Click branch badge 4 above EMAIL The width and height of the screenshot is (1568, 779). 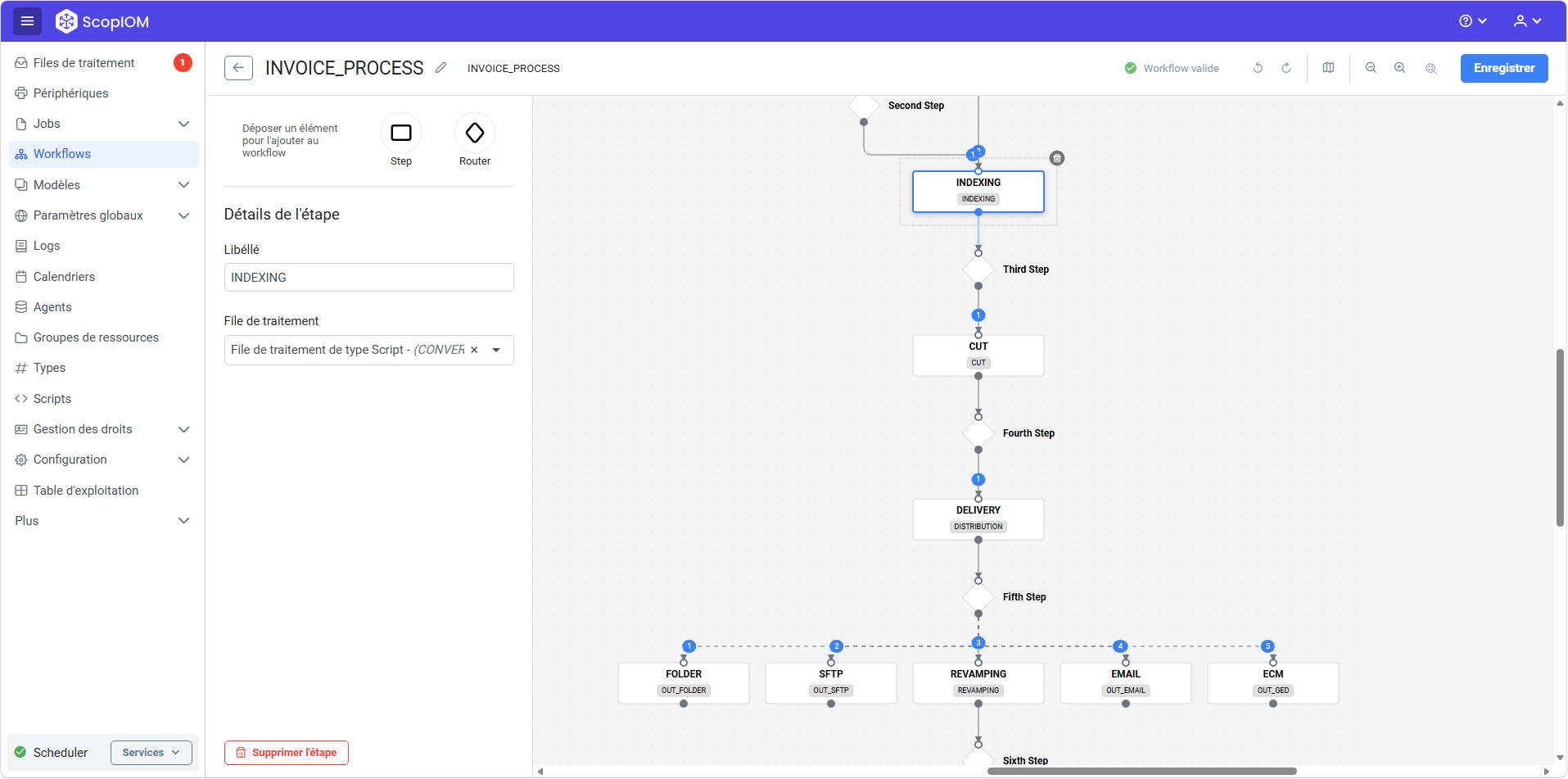point(1121,646)
